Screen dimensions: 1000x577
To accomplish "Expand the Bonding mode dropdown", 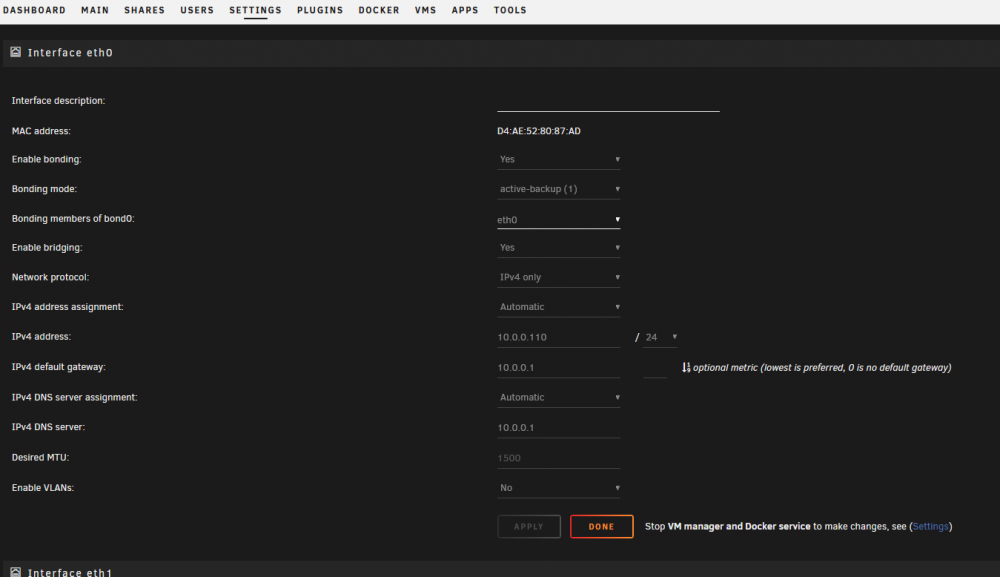I will click(x=559, y=189).
